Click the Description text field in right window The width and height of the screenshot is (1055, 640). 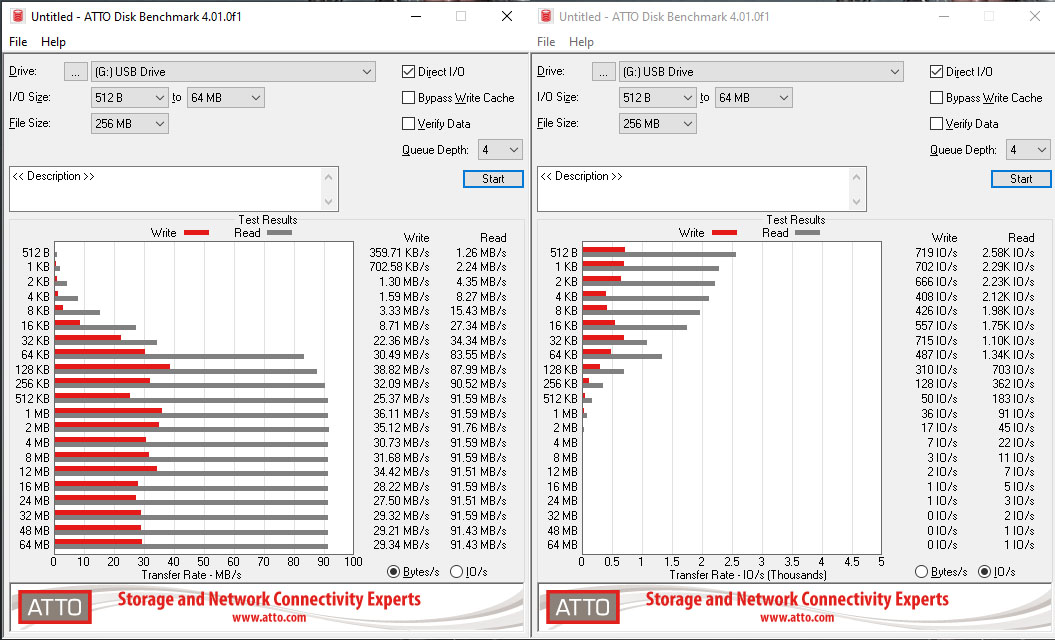pos(693,189)
